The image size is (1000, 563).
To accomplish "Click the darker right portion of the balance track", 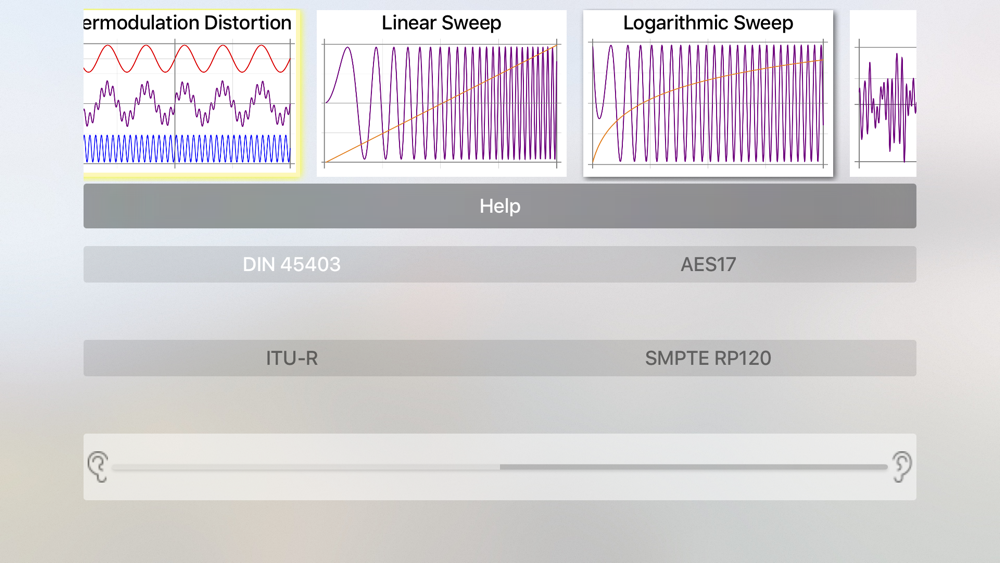I will 694,467.
